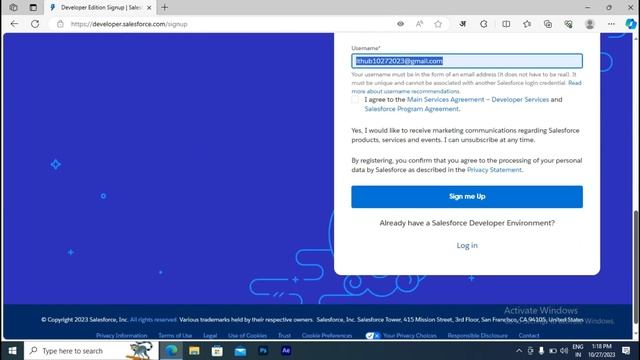
Task: Open the ENG IN language switcher
Action: 578,351
